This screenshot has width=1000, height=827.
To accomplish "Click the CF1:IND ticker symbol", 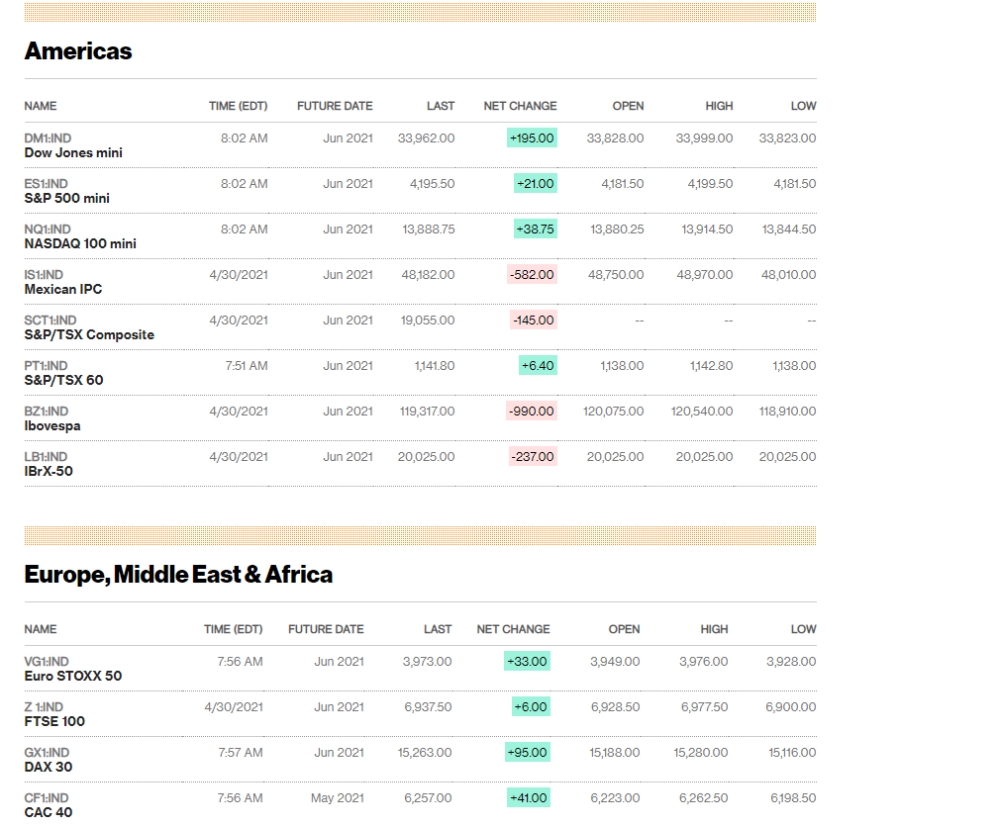I will point(46,798).
